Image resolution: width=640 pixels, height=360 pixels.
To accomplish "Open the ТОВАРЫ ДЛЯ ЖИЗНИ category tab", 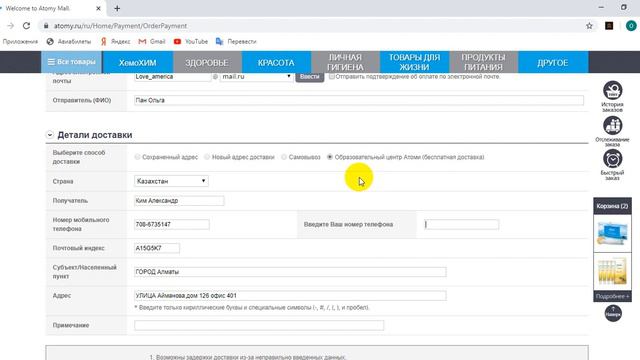I will [414, 62].
